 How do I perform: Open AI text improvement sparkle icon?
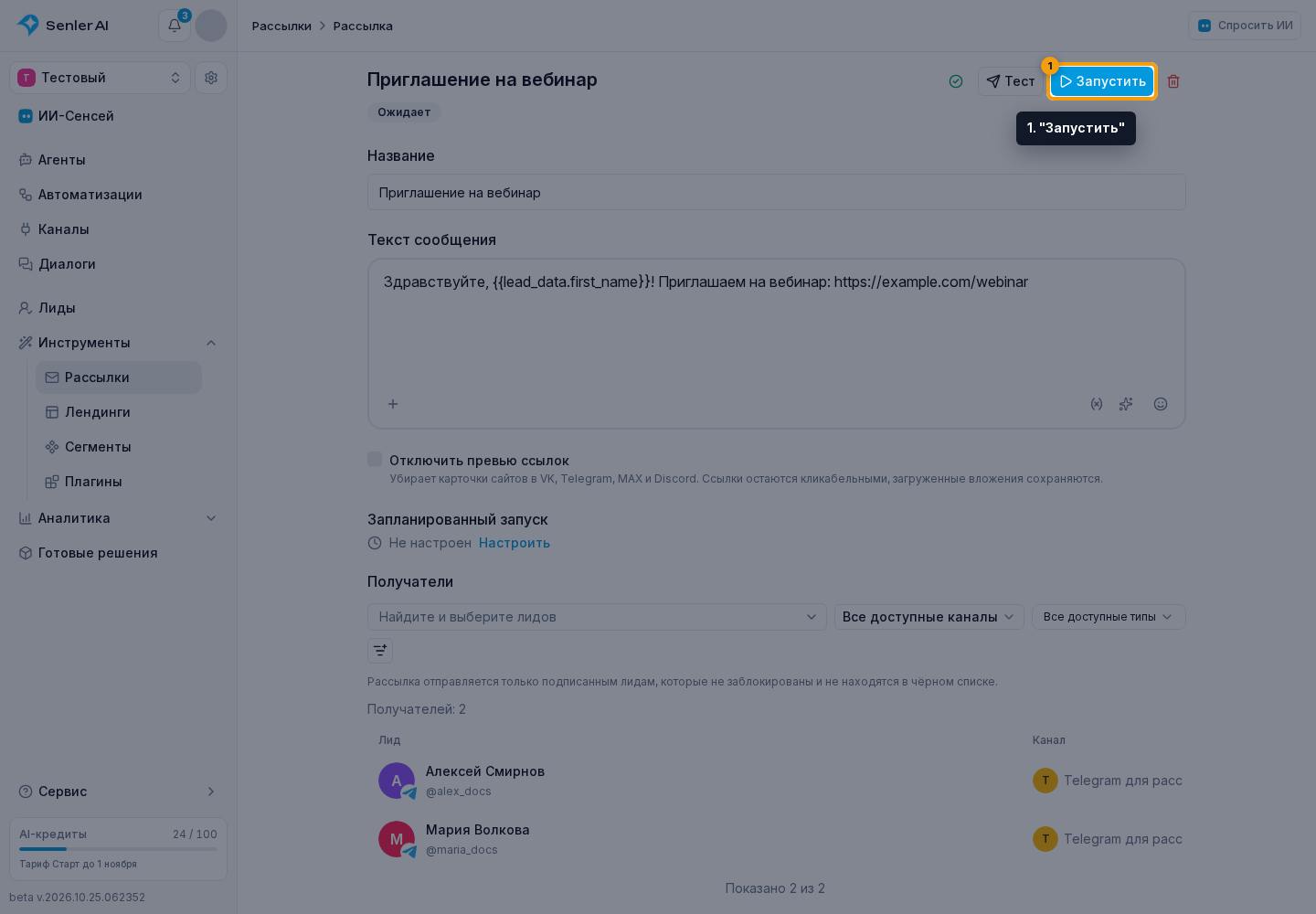[1126, 404]
